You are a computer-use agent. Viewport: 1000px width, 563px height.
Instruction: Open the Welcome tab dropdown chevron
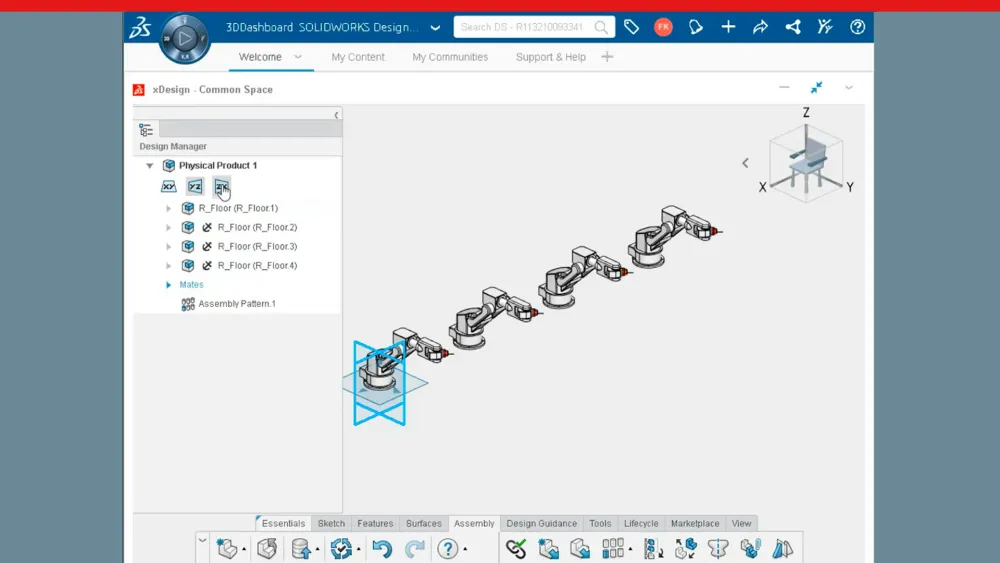coord(298,57)
